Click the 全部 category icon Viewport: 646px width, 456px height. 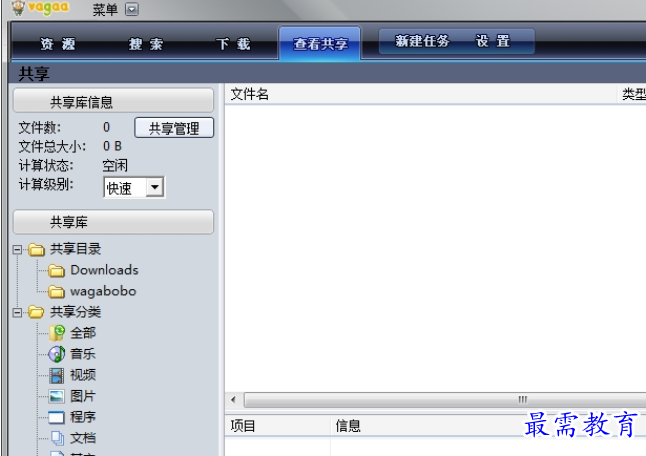(x=57, y=333)
